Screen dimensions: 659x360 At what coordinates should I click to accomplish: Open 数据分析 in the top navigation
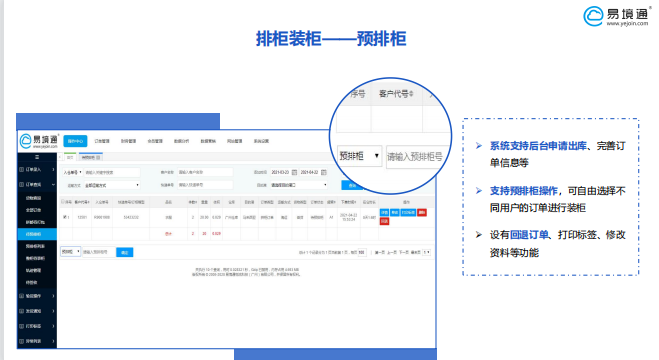tap(181, 141)
